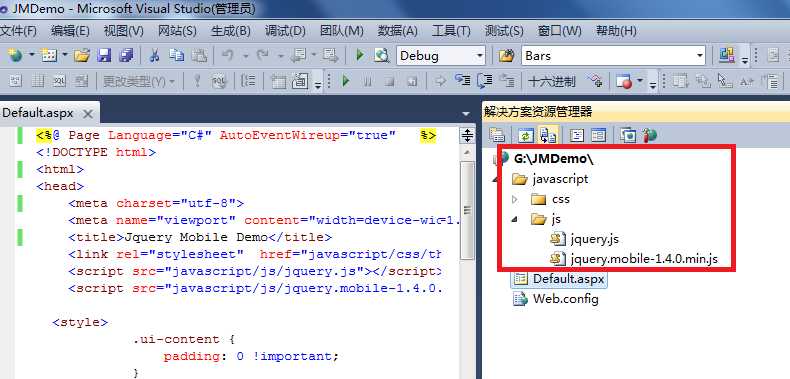Click the View in Browser icon

382,55
